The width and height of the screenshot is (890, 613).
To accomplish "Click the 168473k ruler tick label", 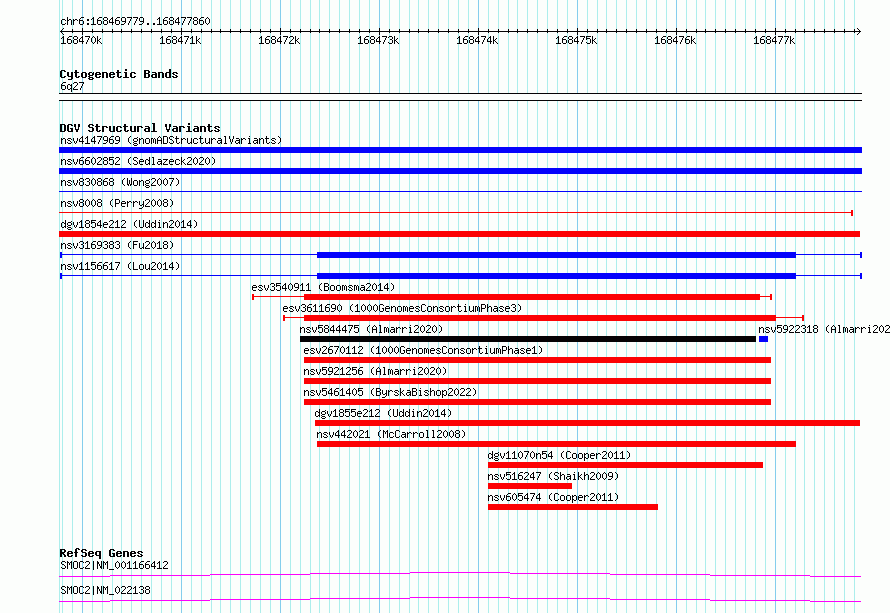I will (x=378, y=40).
